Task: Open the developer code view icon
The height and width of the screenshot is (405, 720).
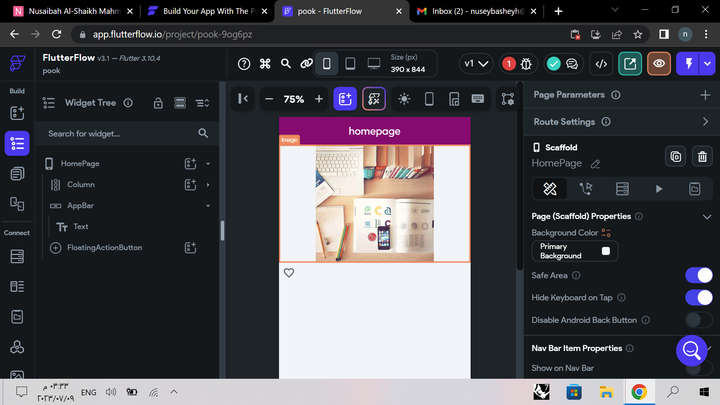Action: [x=601, y=63]
